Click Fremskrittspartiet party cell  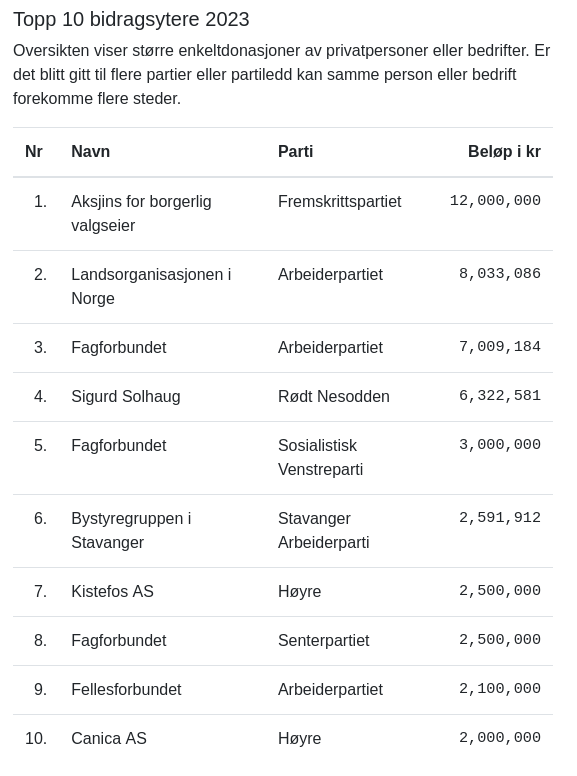339,201
